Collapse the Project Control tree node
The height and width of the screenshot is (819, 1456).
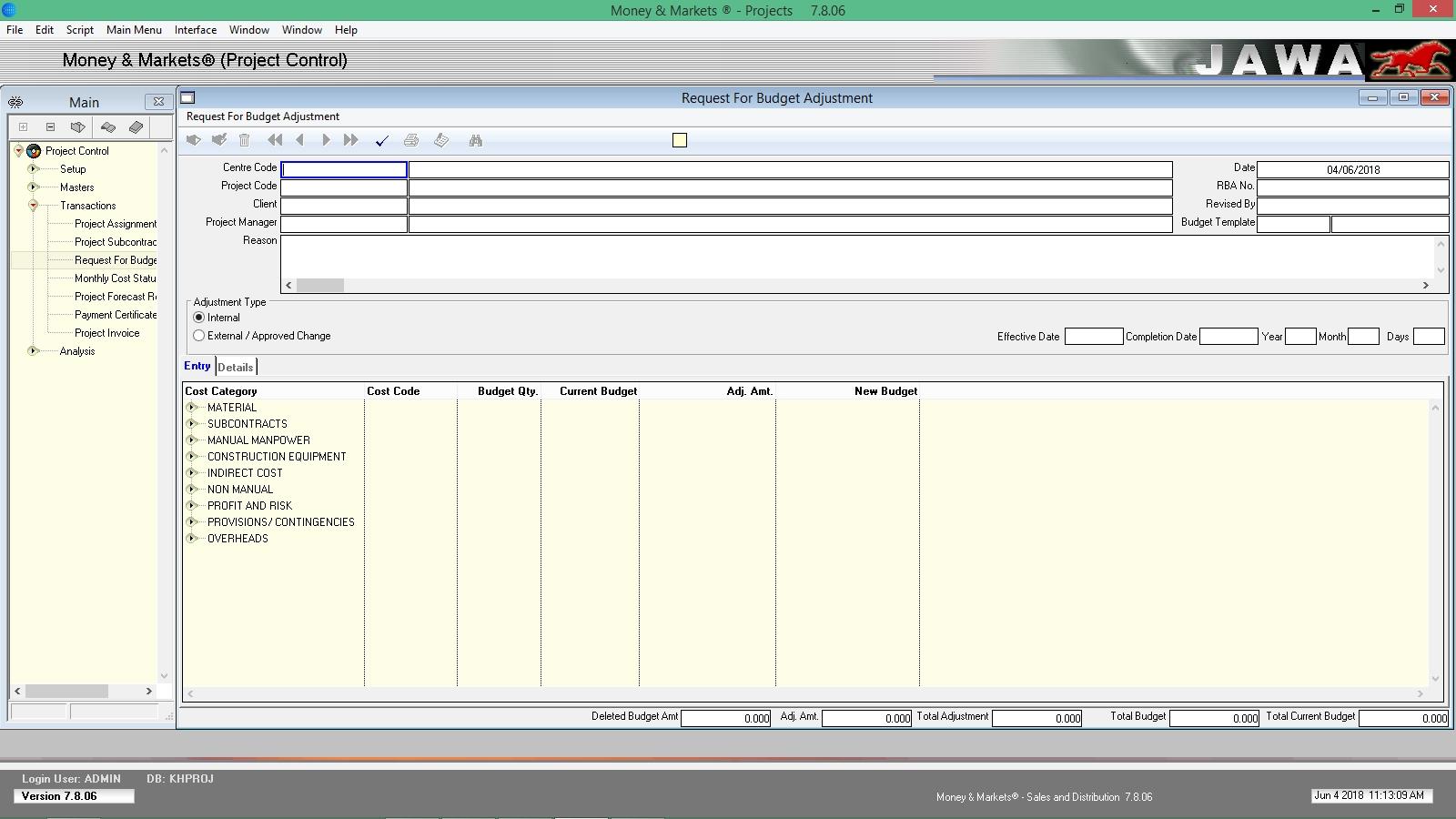[x=18, y=151]
